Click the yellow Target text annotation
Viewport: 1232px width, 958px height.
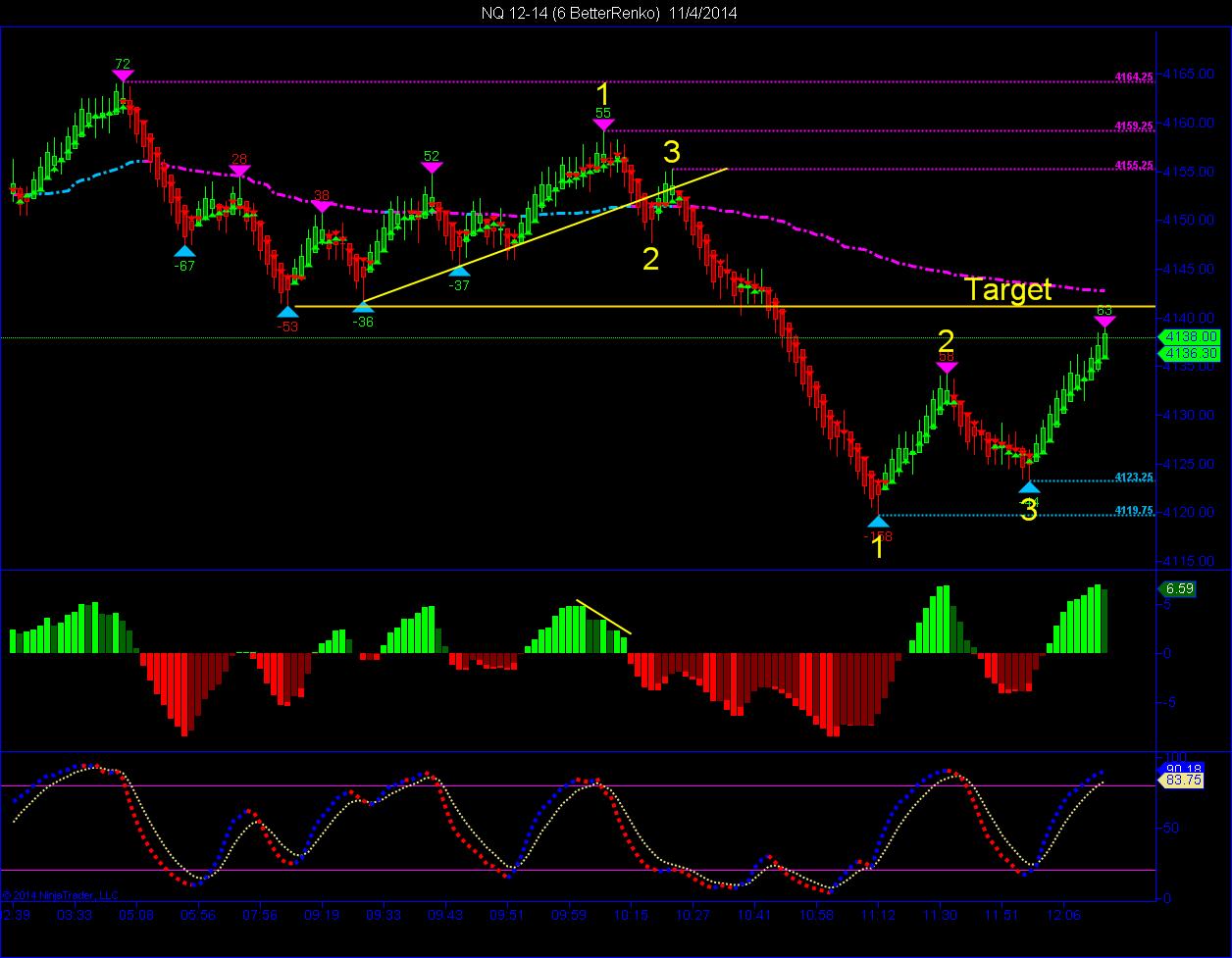coord(1008,289)
